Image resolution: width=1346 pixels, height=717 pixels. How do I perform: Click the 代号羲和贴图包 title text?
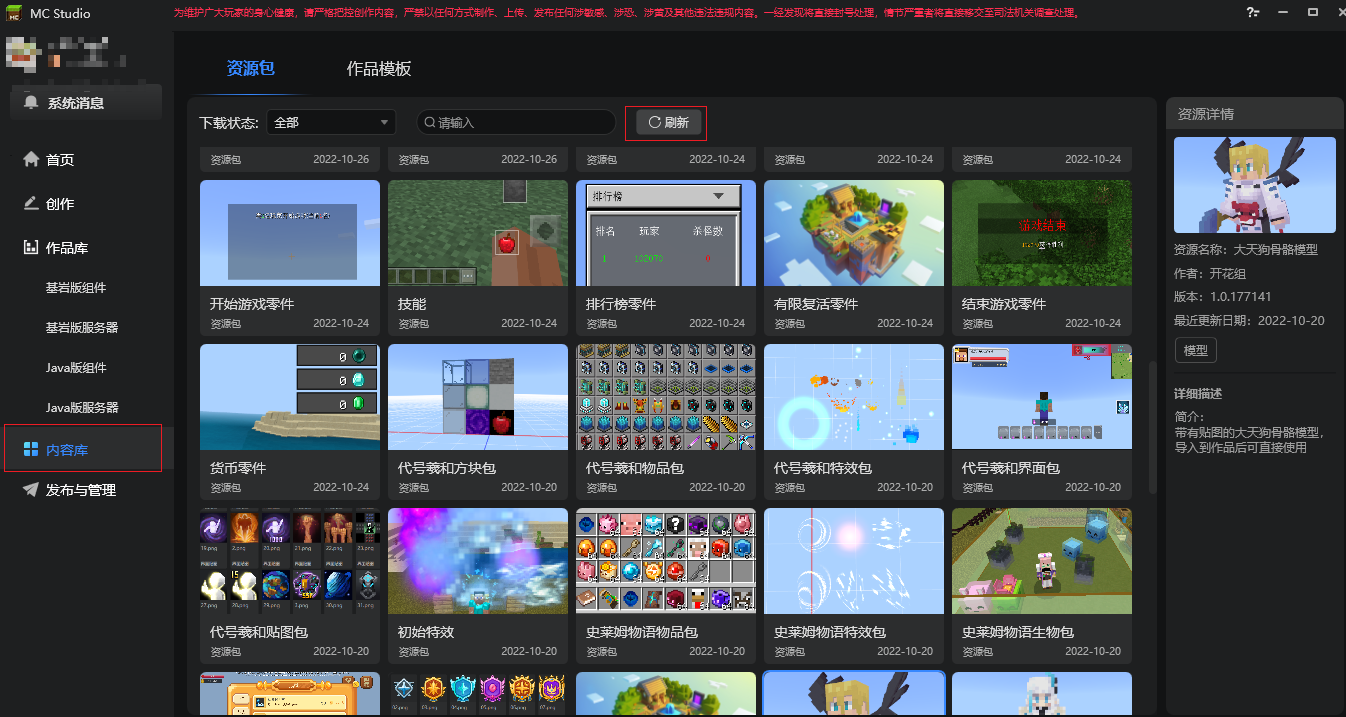pyautogui.click(x=259, y=632)
